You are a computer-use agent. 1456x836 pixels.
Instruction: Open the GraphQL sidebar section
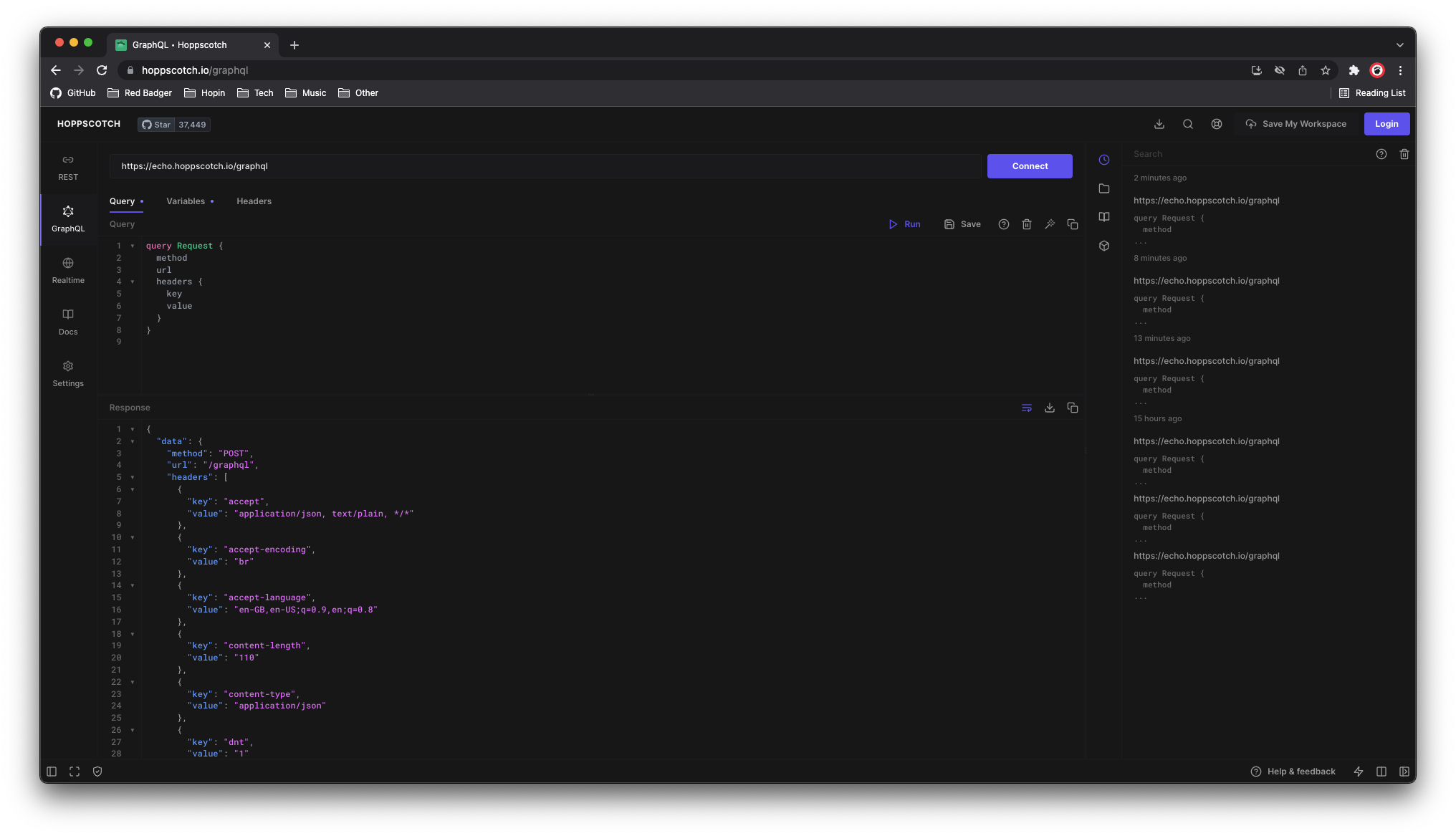point(68,218)
